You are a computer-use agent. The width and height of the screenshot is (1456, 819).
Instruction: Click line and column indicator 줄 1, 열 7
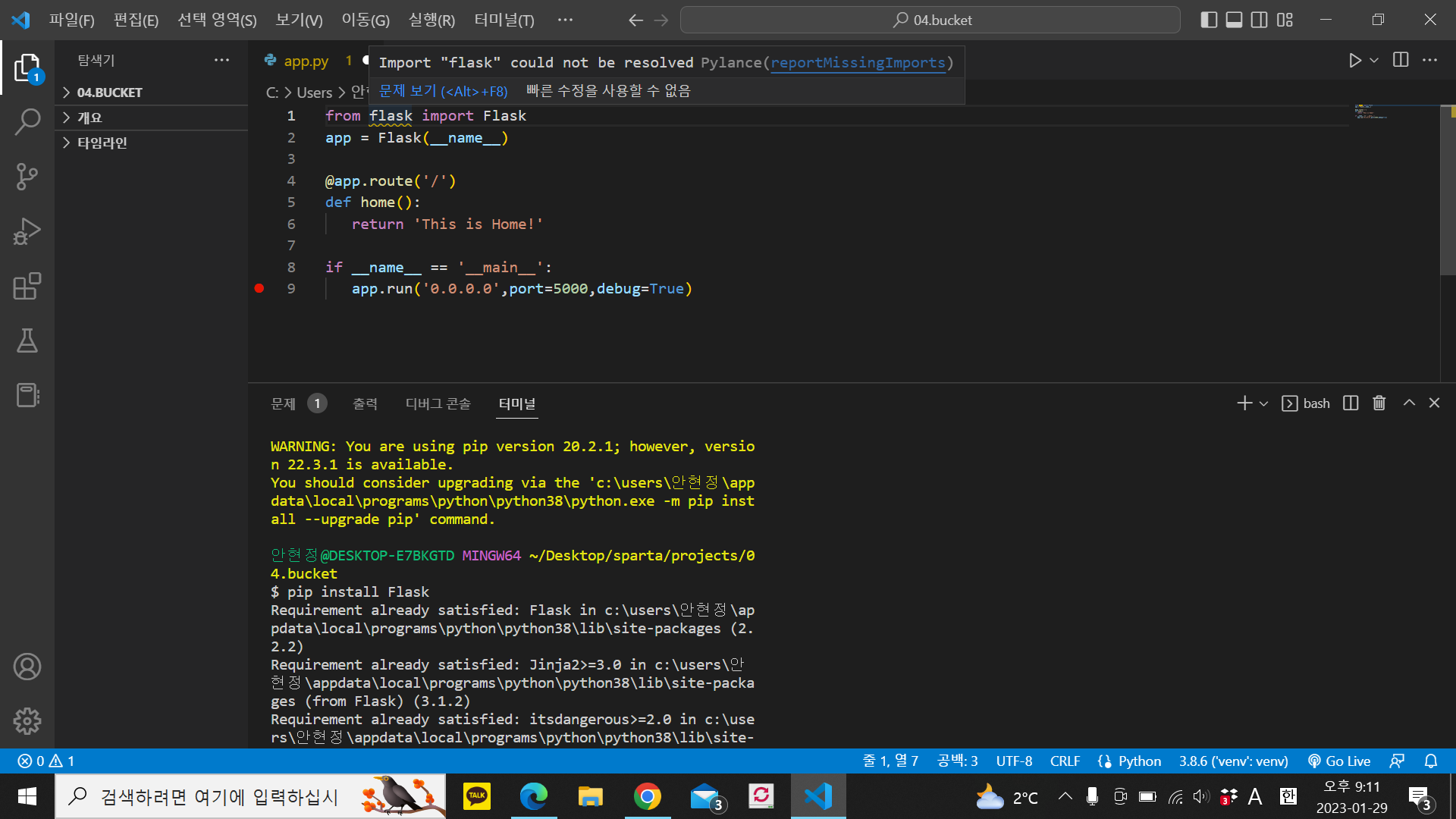point(890,761)
